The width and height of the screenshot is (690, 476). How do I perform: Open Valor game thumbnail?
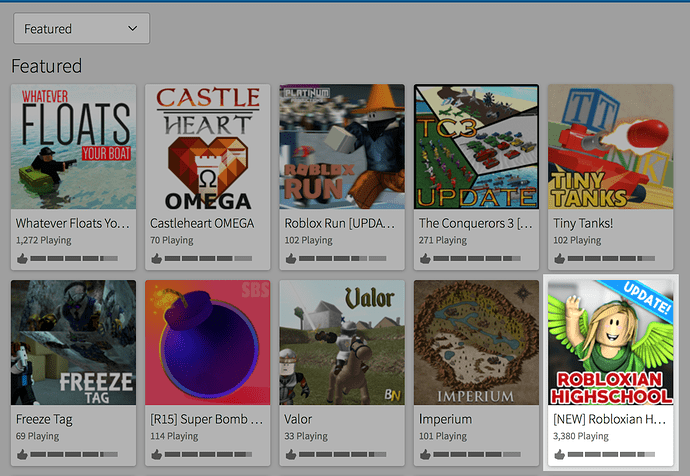point(342,342)
